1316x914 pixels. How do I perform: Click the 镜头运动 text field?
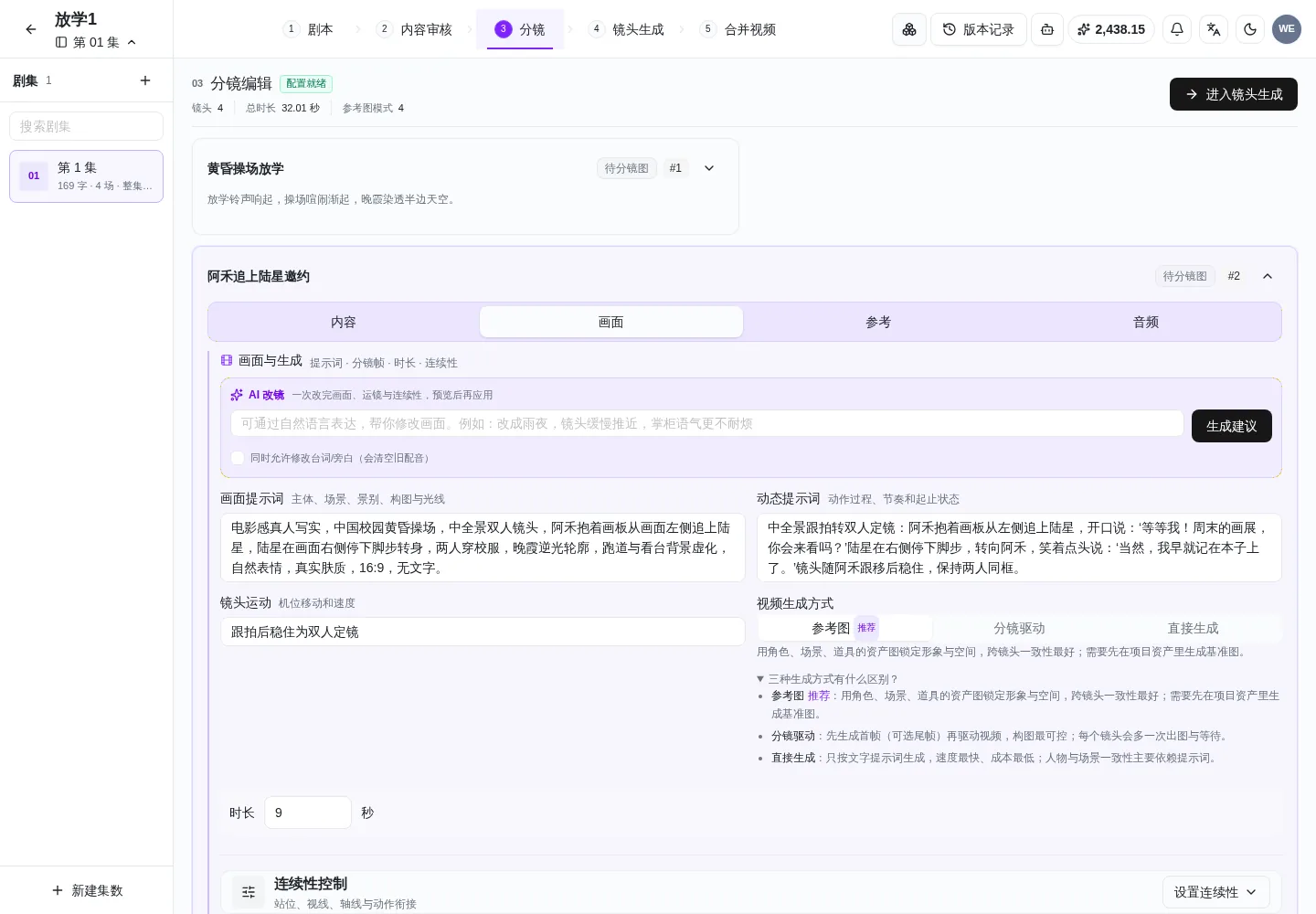pos(483,632)
